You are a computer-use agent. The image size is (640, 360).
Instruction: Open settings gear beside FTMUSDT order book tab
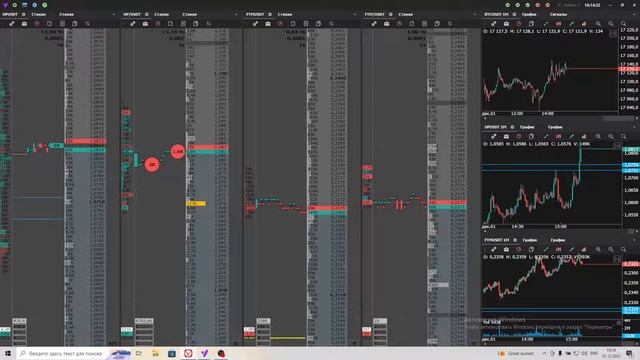[x=270, y=14]
